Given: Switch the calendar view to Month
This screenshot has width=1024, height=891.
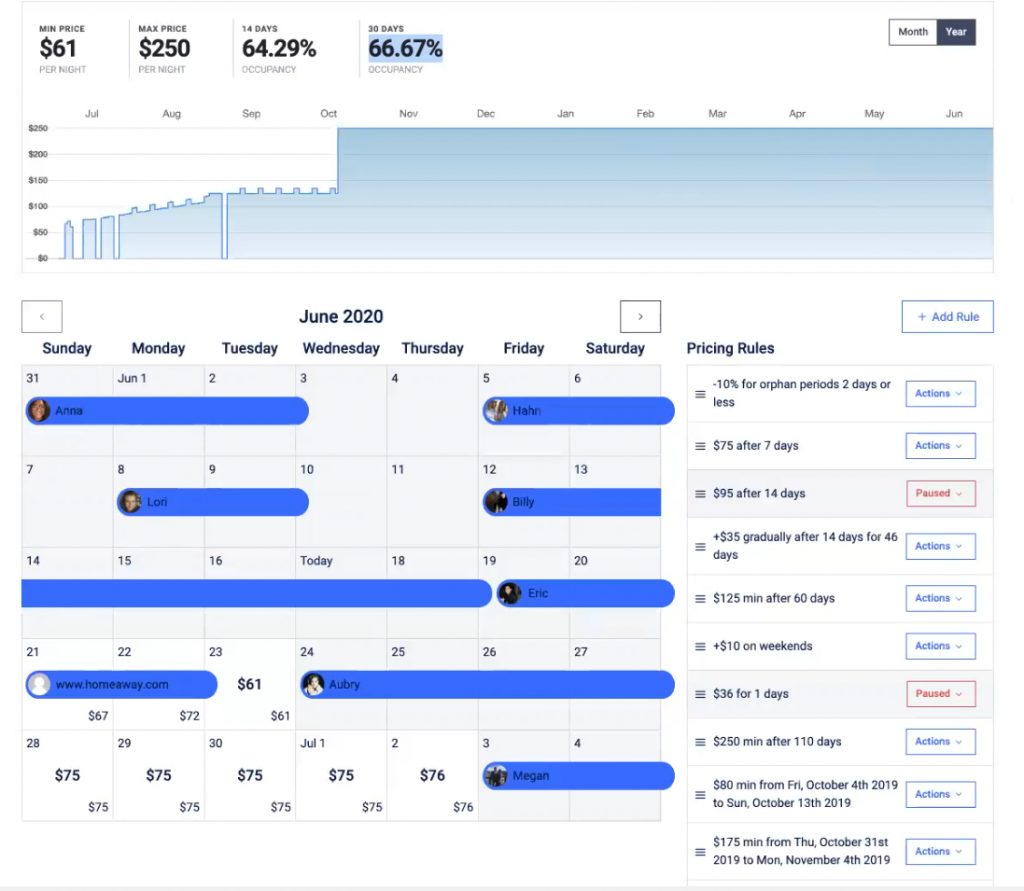Looking at the screenshot, I should 911,31.
